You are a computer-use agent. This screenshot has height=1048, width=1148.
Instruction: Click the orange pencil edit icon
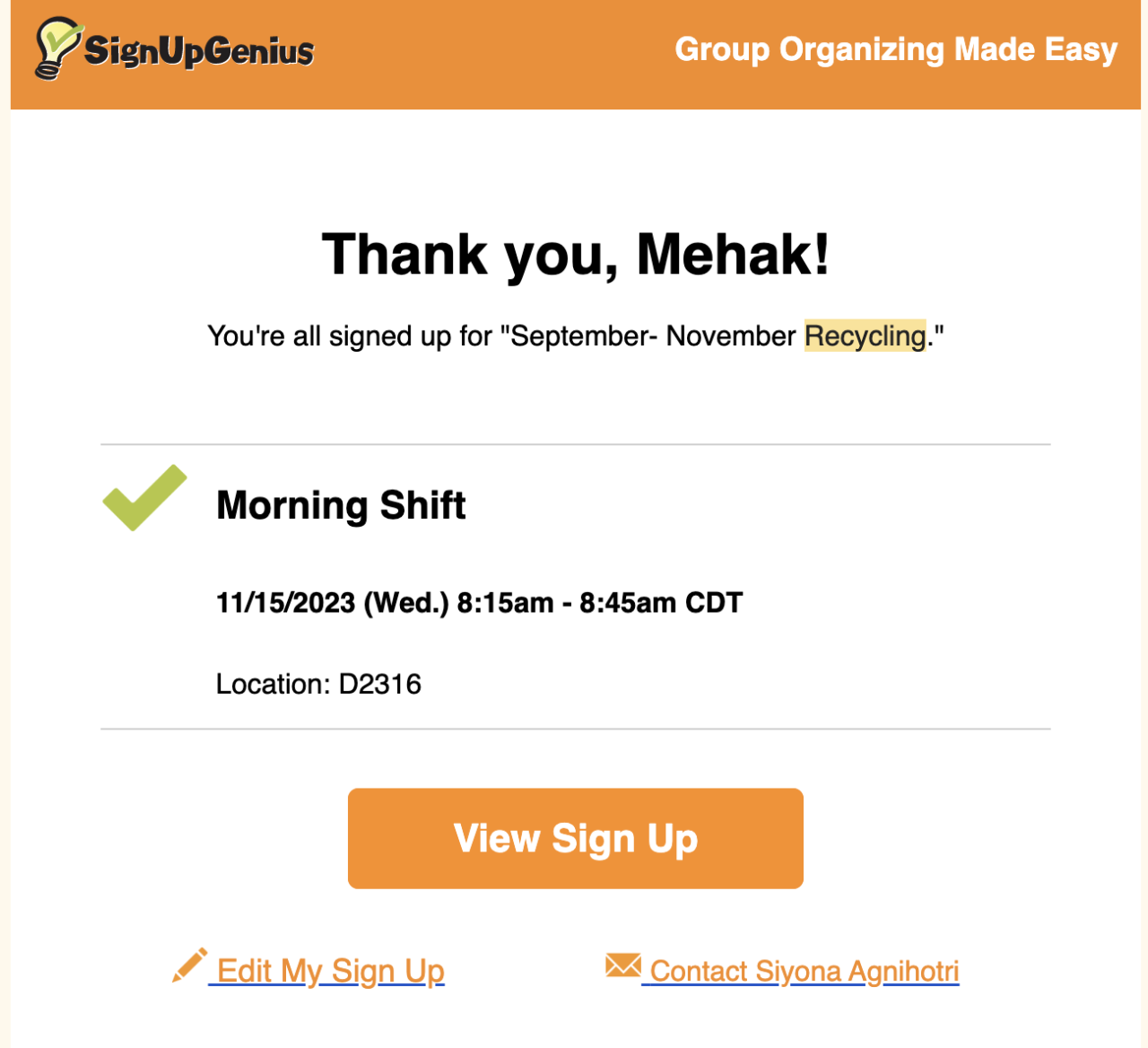(189, 965)
